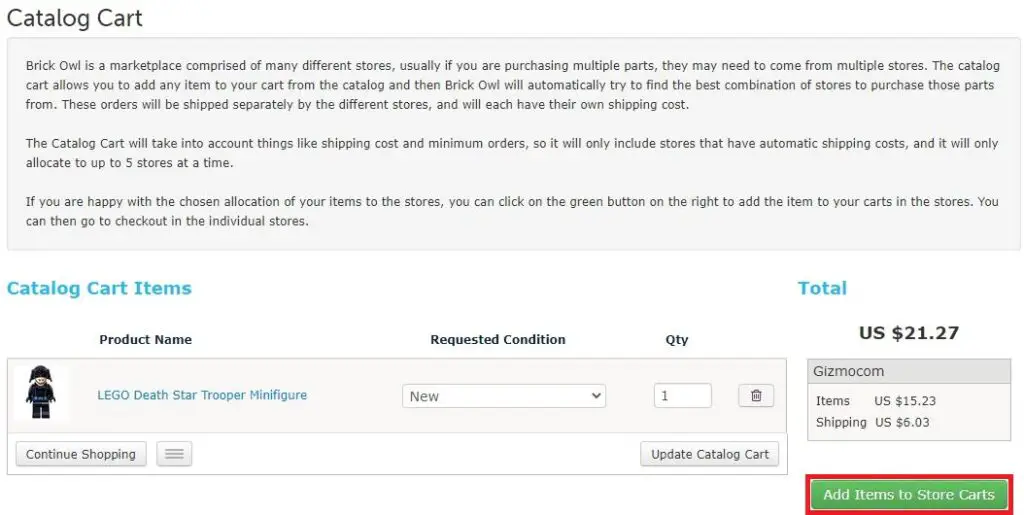Open the Requested Condition dropdown set to New
This screenshot has height=515, width=1024.
point(504,396)
